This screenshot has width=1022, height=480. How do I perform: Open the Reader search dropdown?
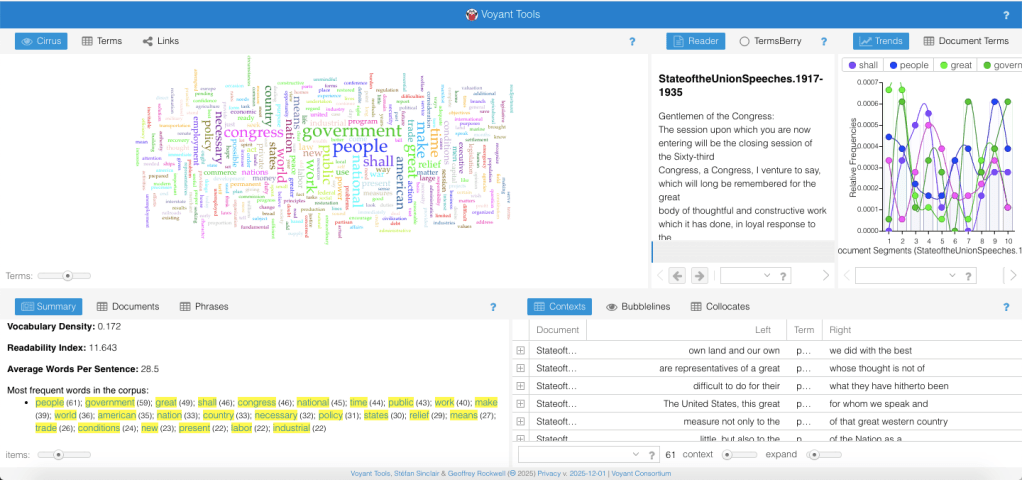tap(765, 275)
